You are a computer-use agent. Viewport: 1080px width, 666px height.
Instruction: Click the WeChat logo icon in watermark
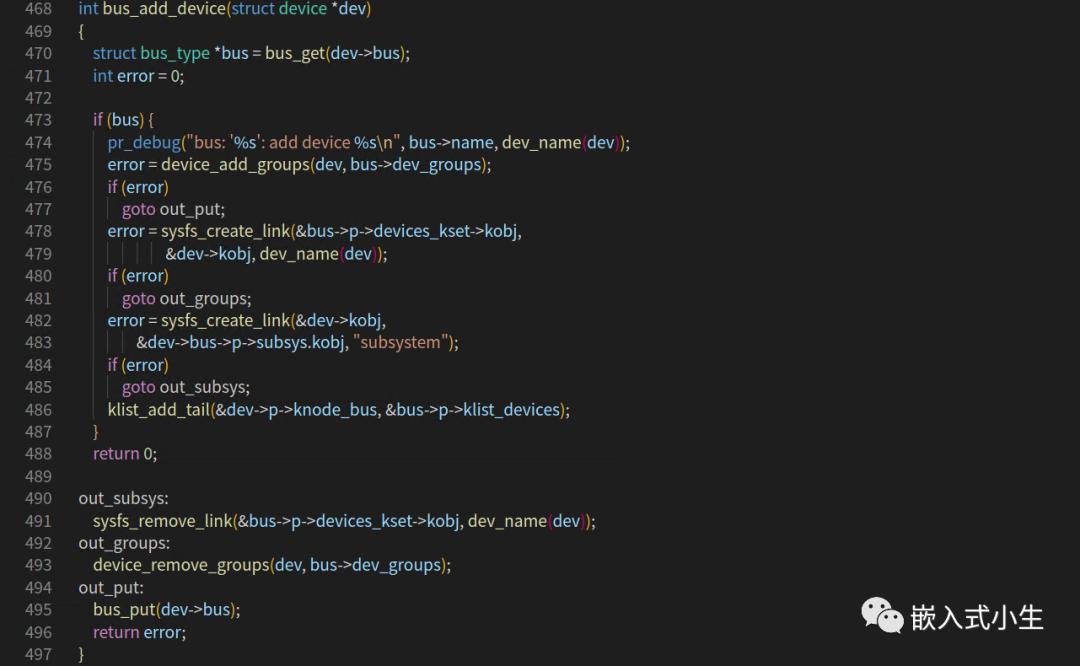tap(882, 615)
